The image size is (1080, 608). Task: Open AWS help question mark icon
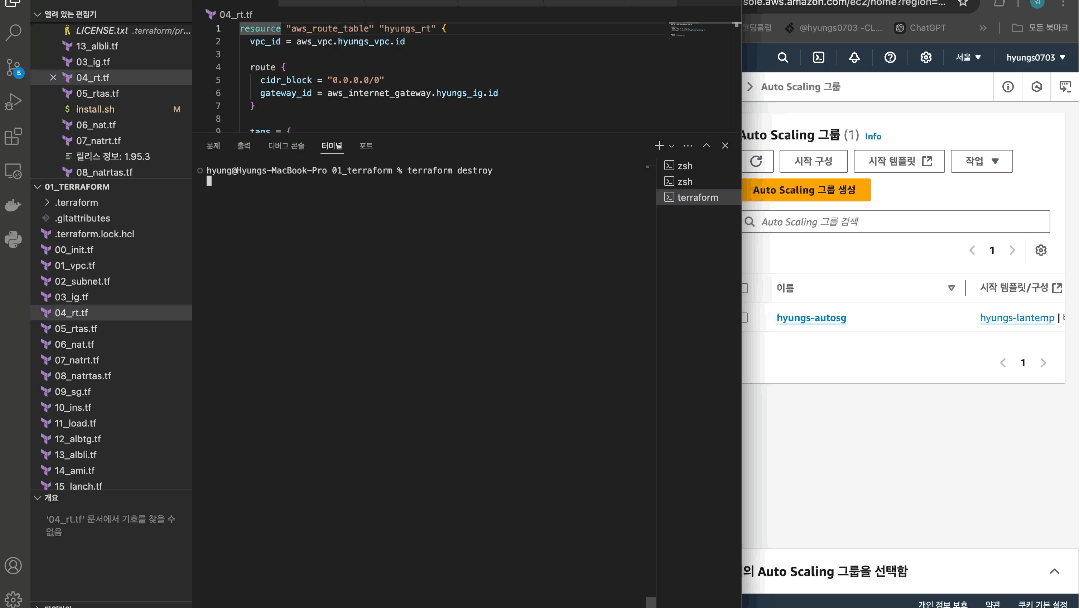[890, 58]
